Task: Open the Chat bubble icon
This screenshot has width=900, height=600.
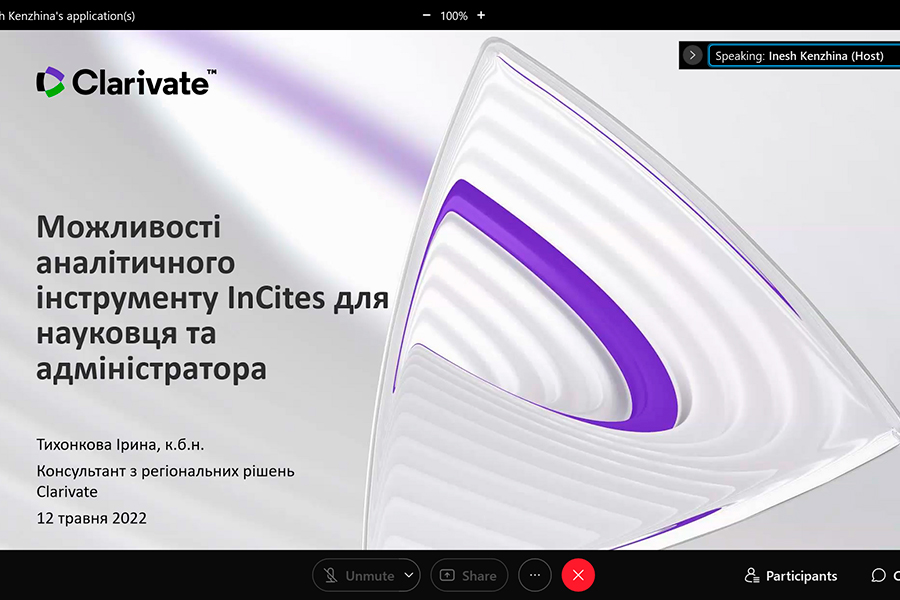Action: [878, 576]
